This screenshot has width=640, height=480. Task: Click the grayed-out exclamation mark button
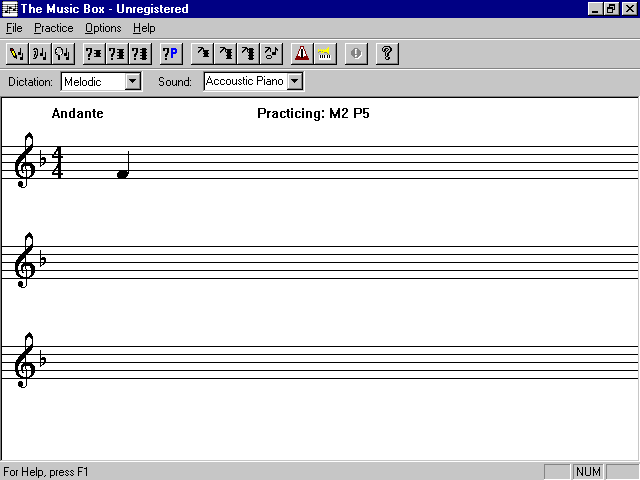pyautogui.click(x=356, y=53)
